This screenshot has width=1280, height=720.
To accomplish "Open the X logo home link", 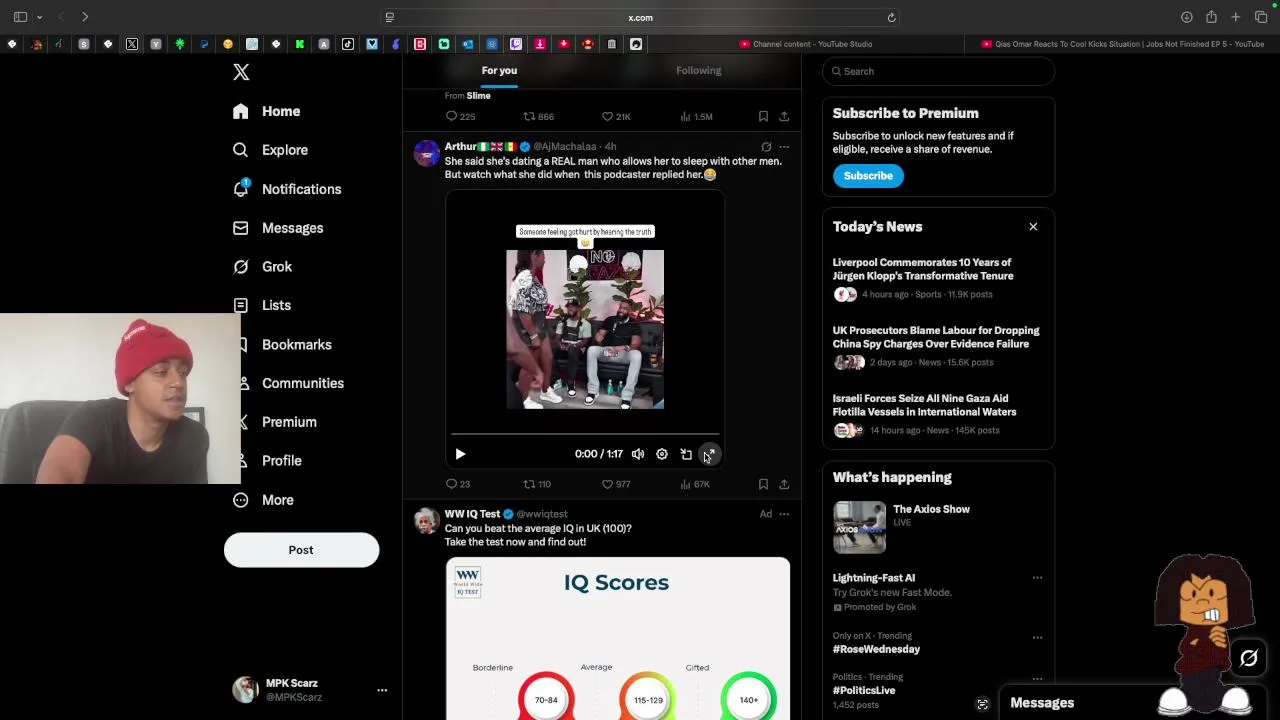I will (241, 72).
